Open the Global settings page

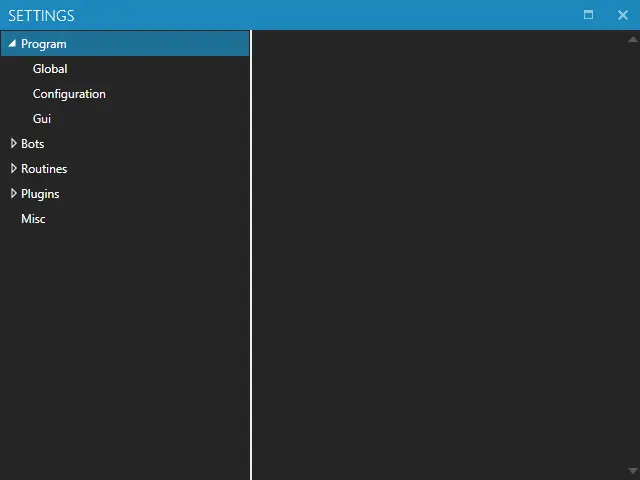[50, 69]
